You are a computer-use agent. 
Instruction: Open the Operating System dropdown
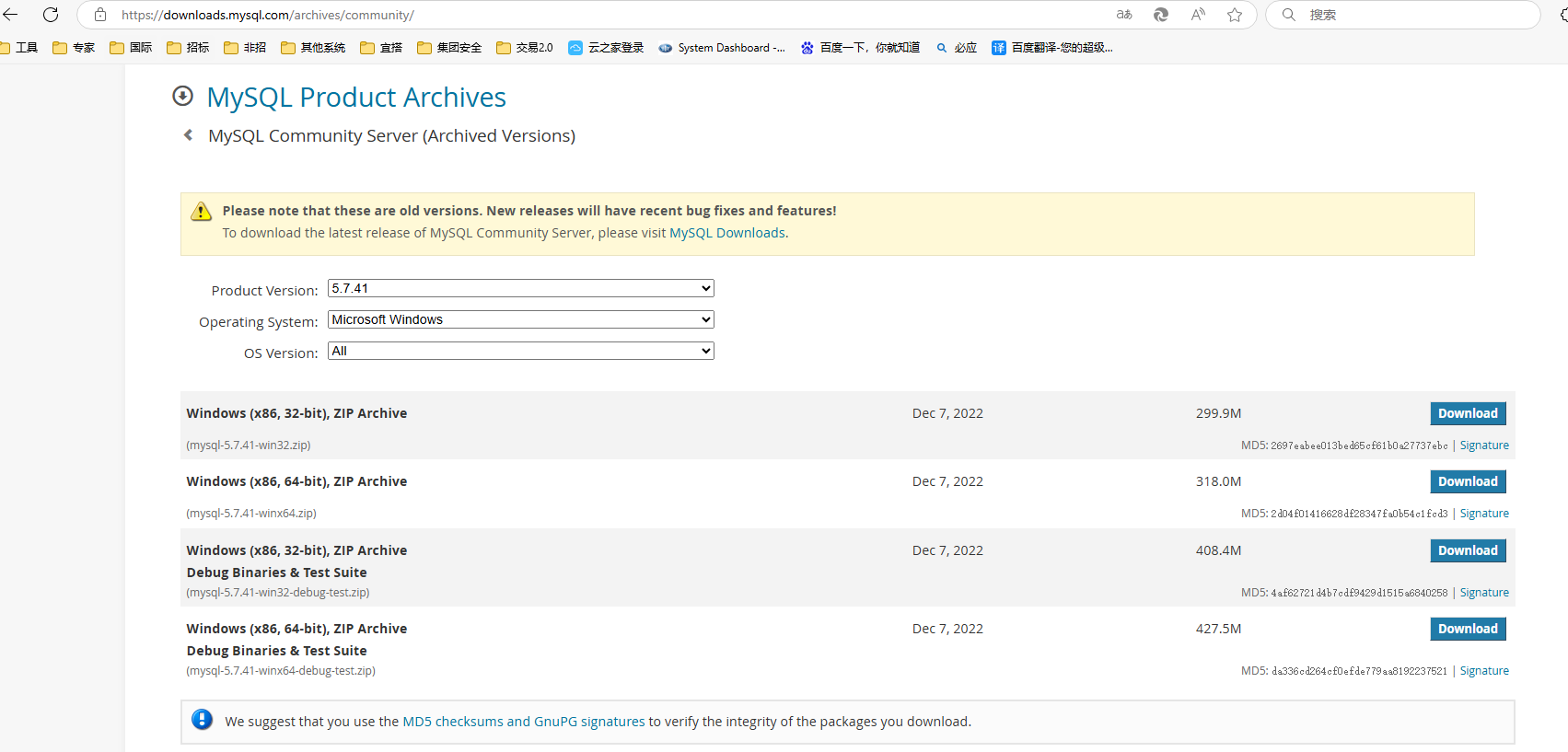coord(521,319)
